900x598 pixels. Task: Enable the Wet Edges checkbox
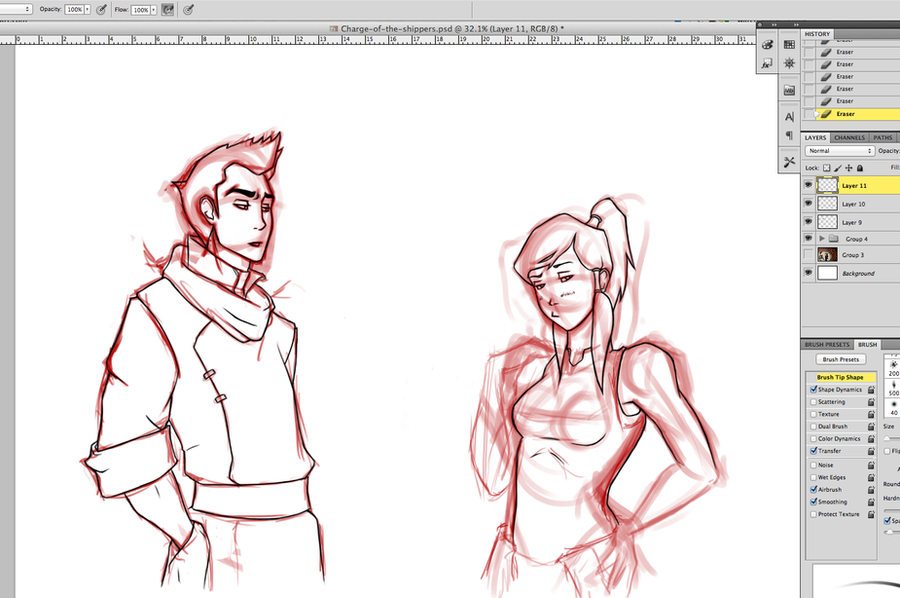coord(813,477)
